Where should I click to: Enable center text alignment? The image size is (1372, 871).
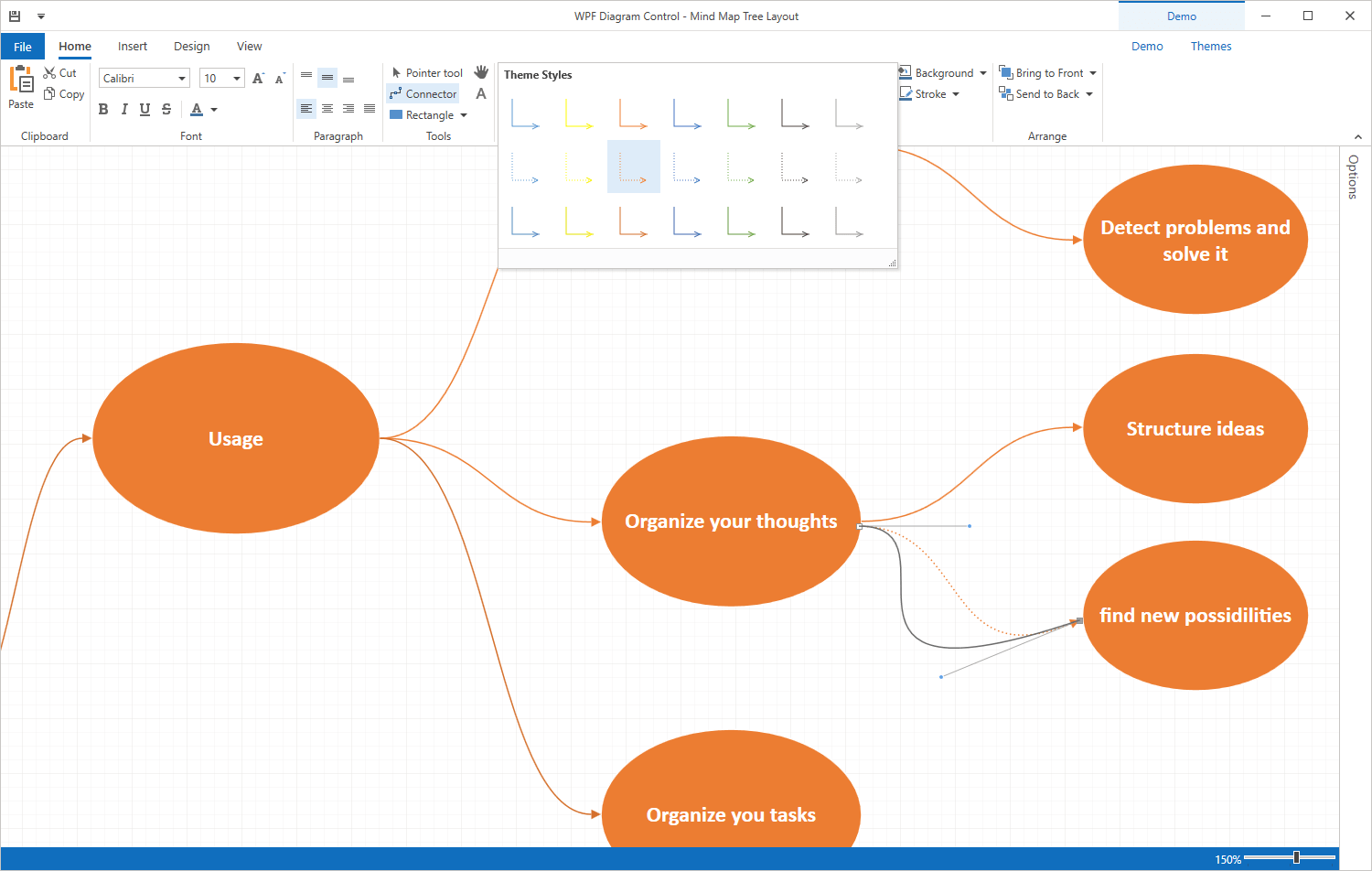click(x=327, y=109)
